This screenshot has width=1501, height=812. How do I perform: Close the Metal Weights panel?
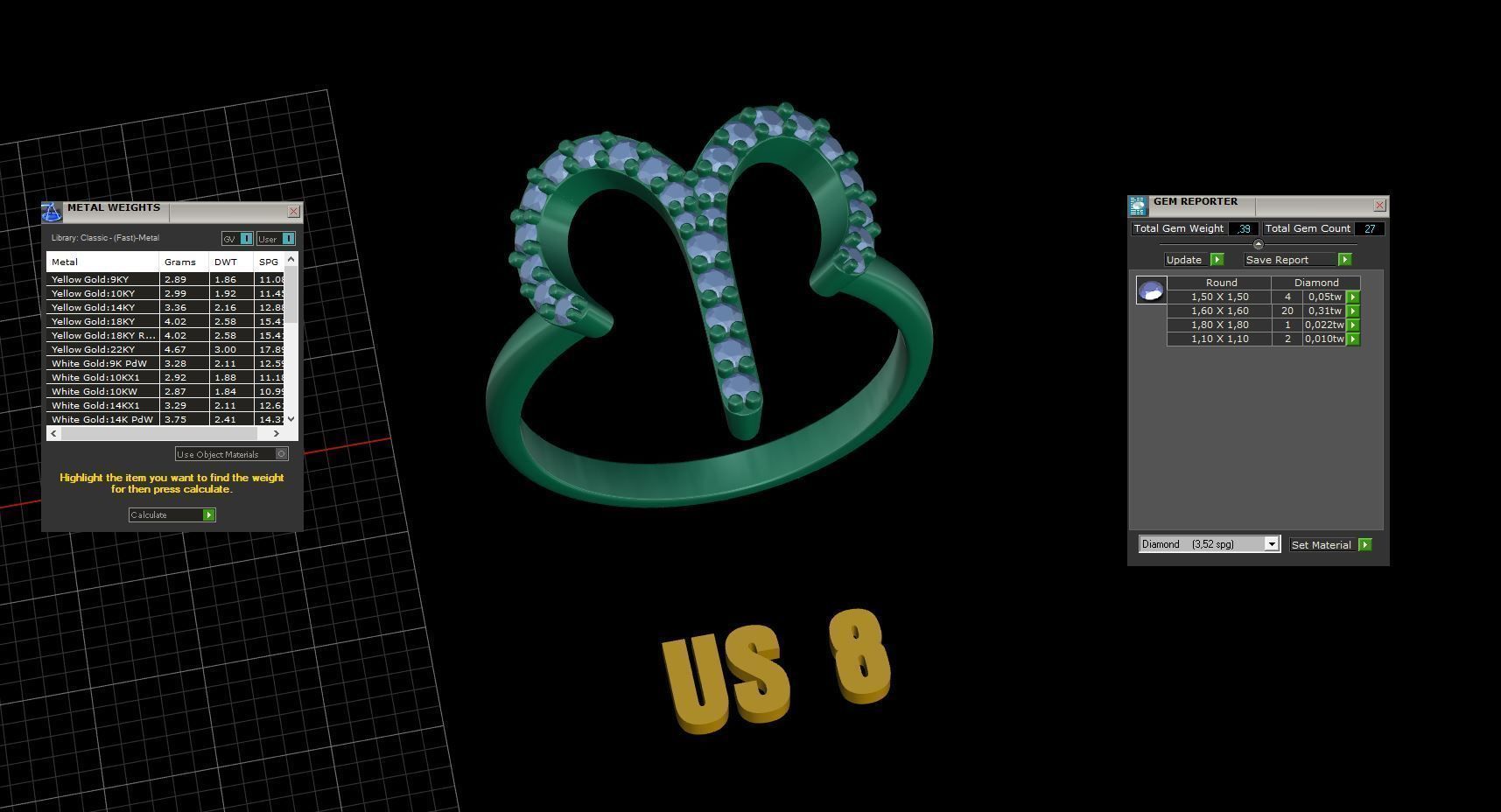coord(294,211)
